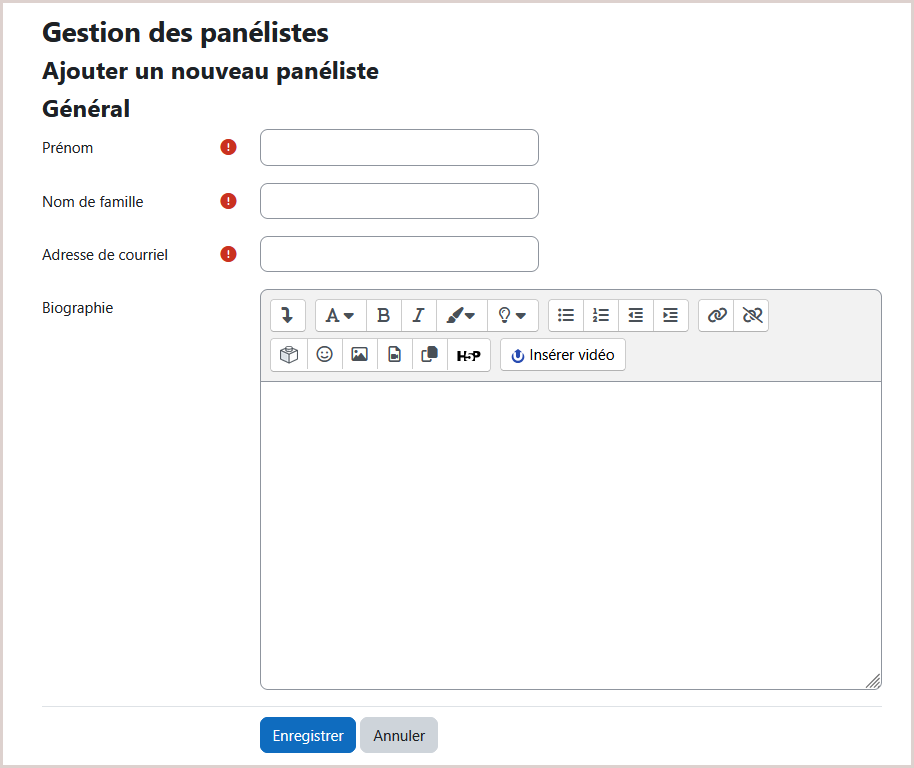Cancel with the Annuler button
Image resolution: width=914 pixels, height=768 pixels.
click(x=399, y=735)
